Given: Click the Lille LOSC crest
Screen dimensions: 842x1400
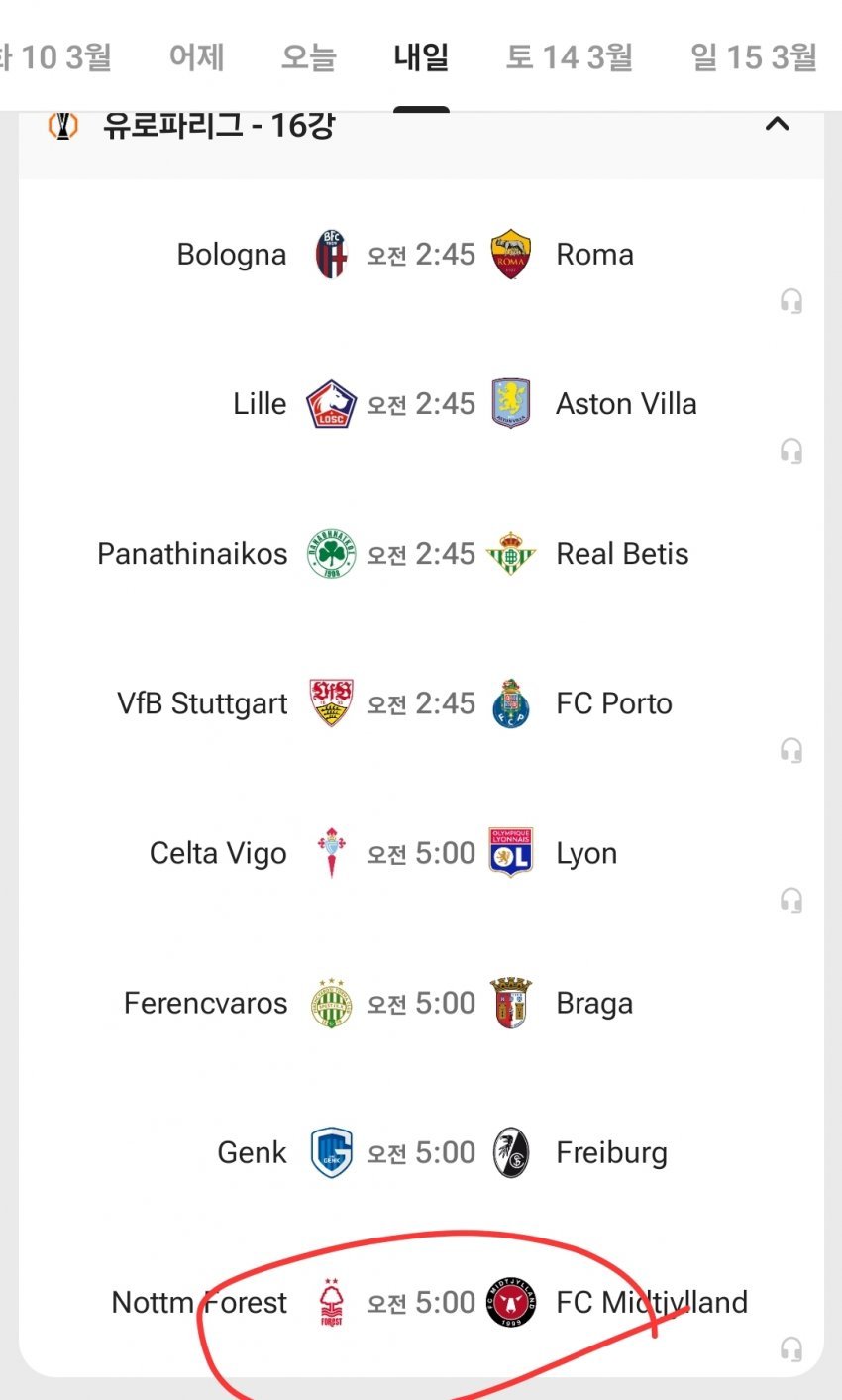Looking at the screenshot, I should tap(331, 404).
